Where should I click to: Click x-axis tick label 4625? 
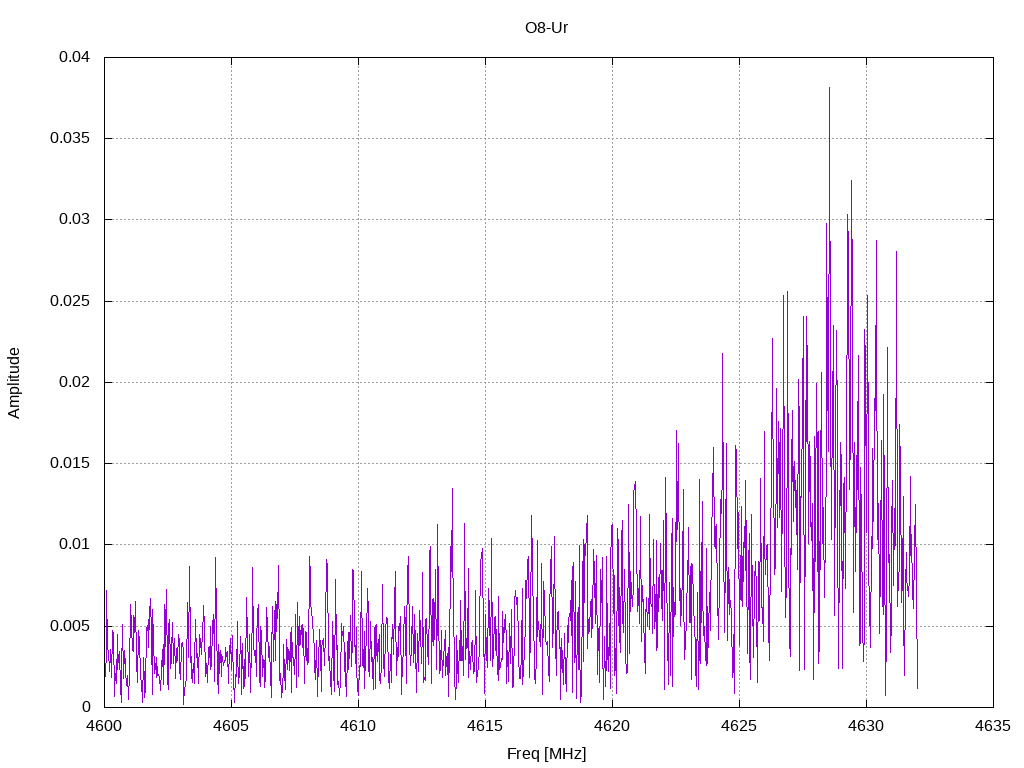point(739,726)
